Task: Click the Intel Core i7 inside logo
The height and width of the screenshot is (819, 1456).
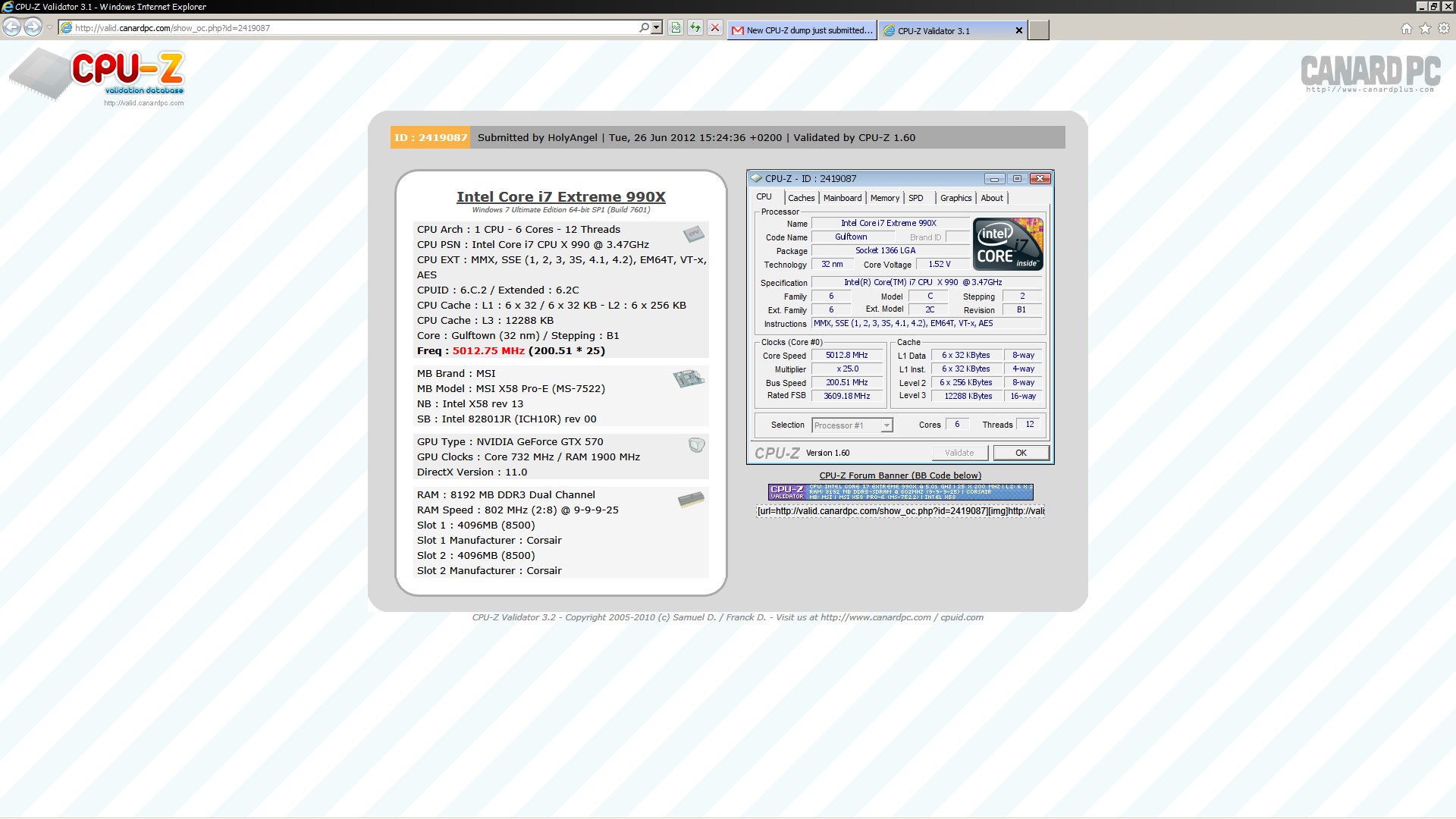Action: tap(1009, 244)
